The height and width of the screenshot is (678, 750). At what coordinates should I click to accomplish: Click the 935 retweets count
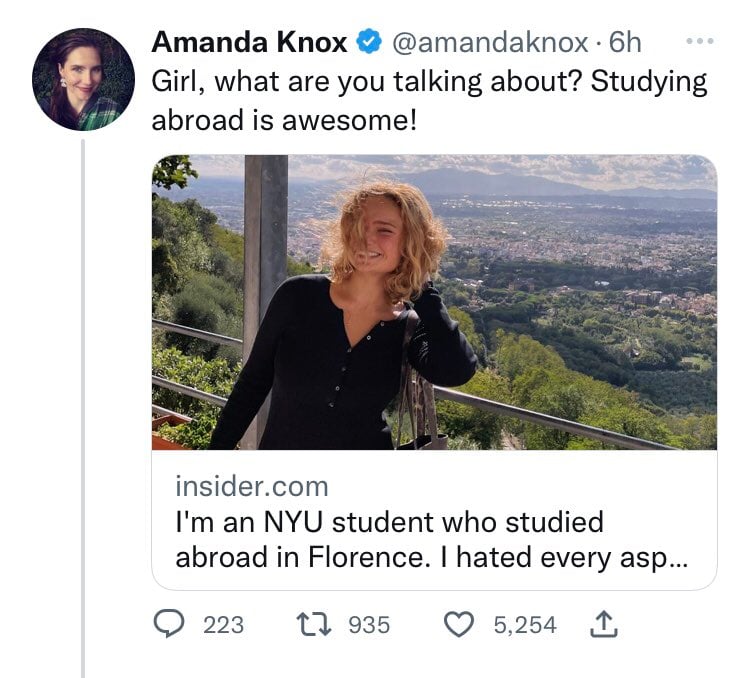(x=369, y=625)
